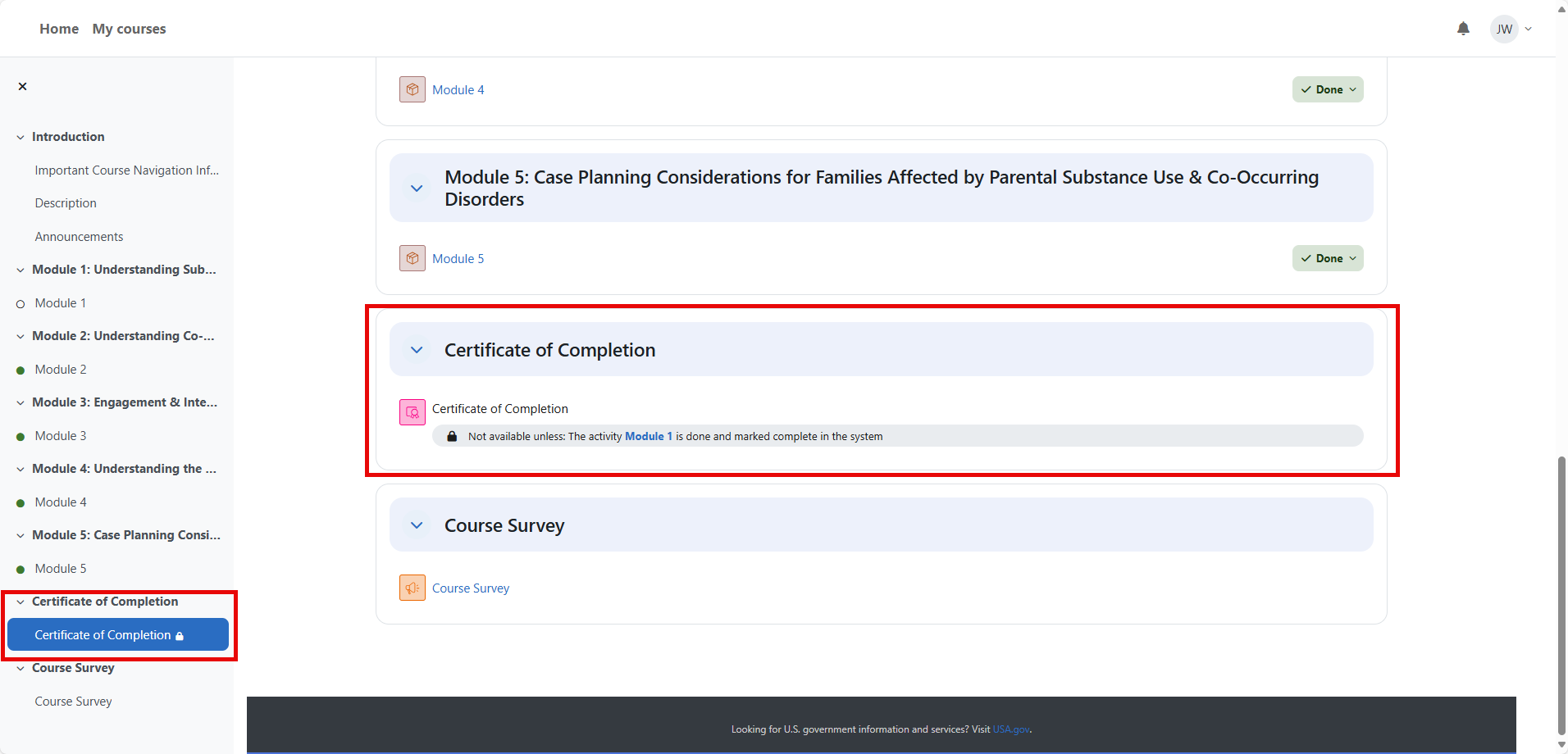The height and width of the screenshot is (754, 1568).
Task: Collapse Introduction section in sidebar
Action: tap(21, 137)
